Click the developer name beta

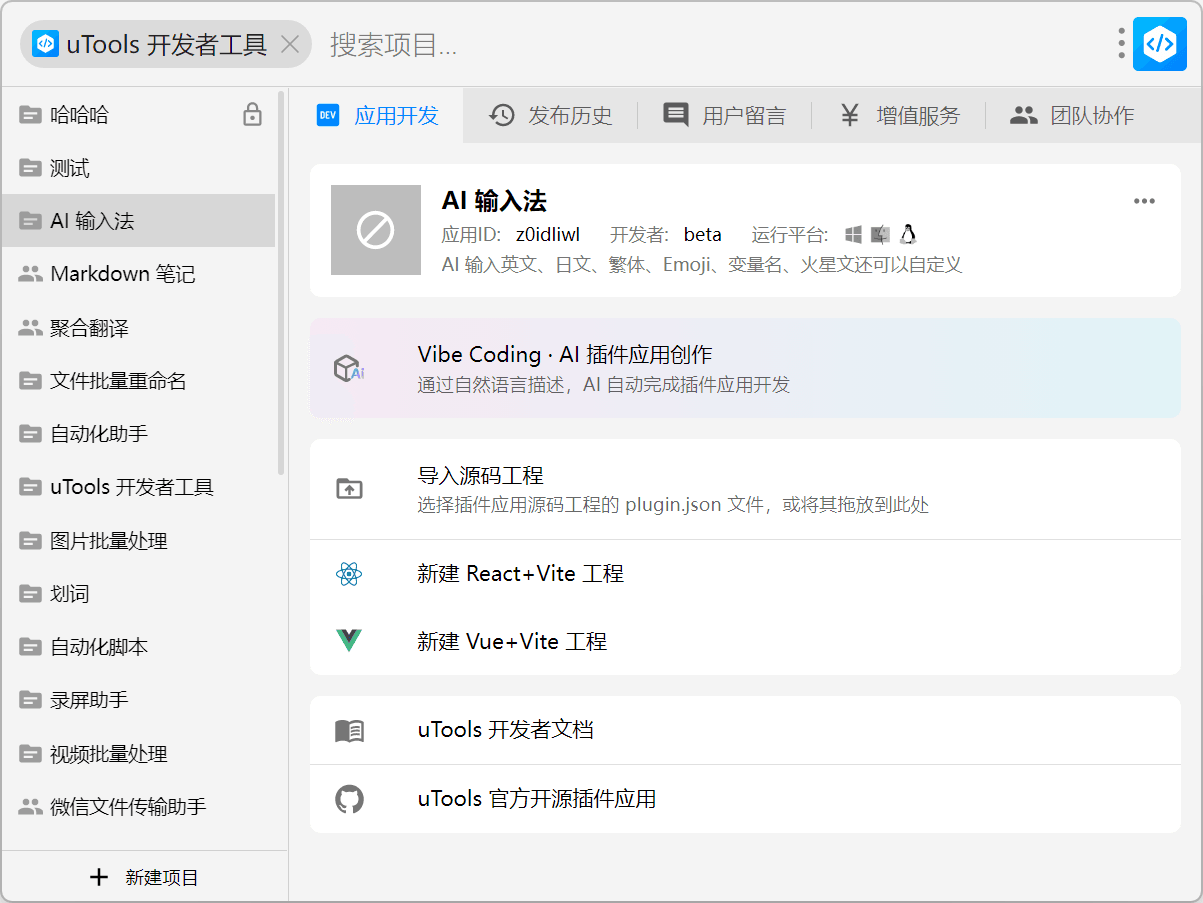[x=703, y=235]
